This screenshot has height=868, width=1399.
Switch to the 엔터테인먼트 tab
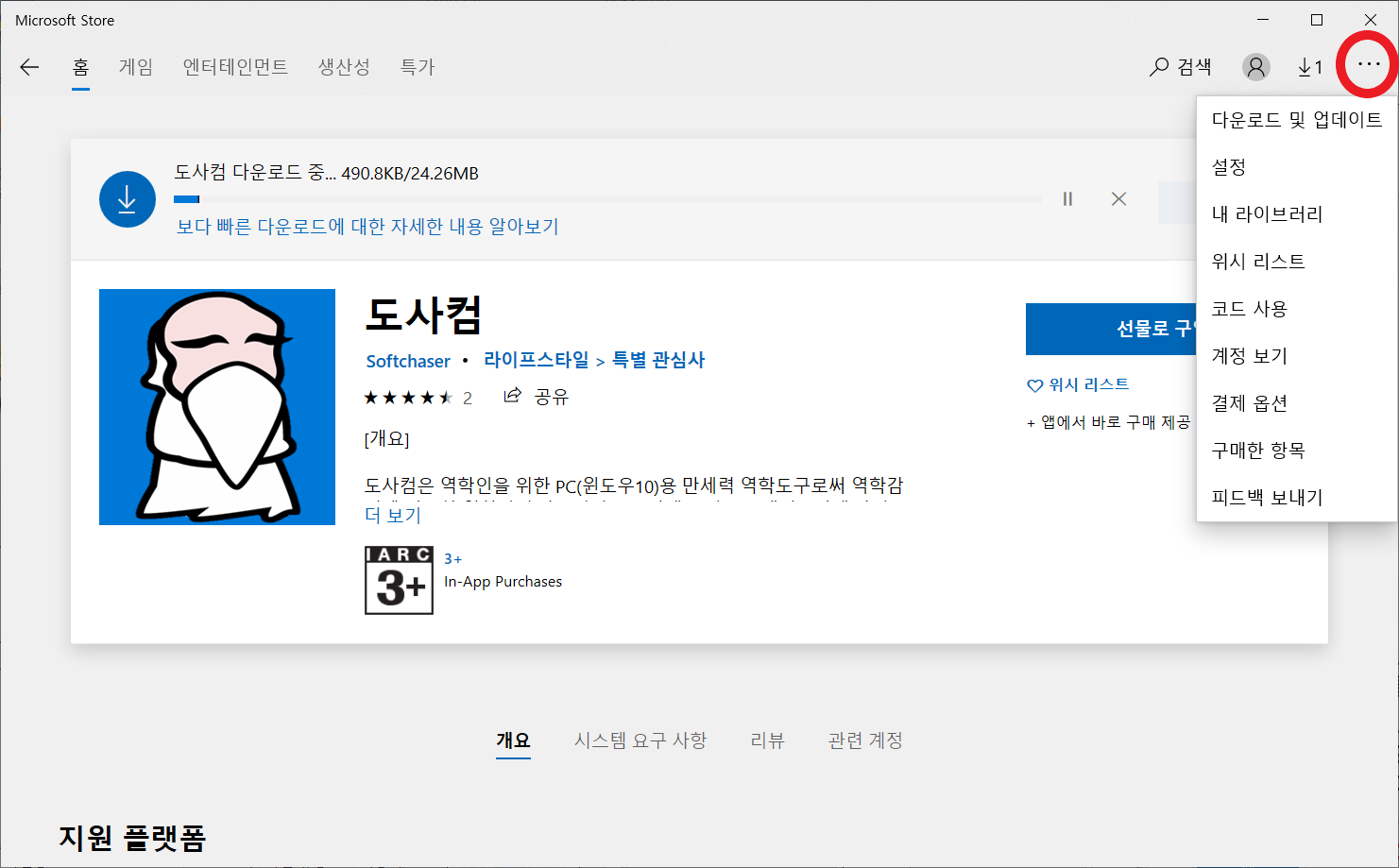pos(235,67)
